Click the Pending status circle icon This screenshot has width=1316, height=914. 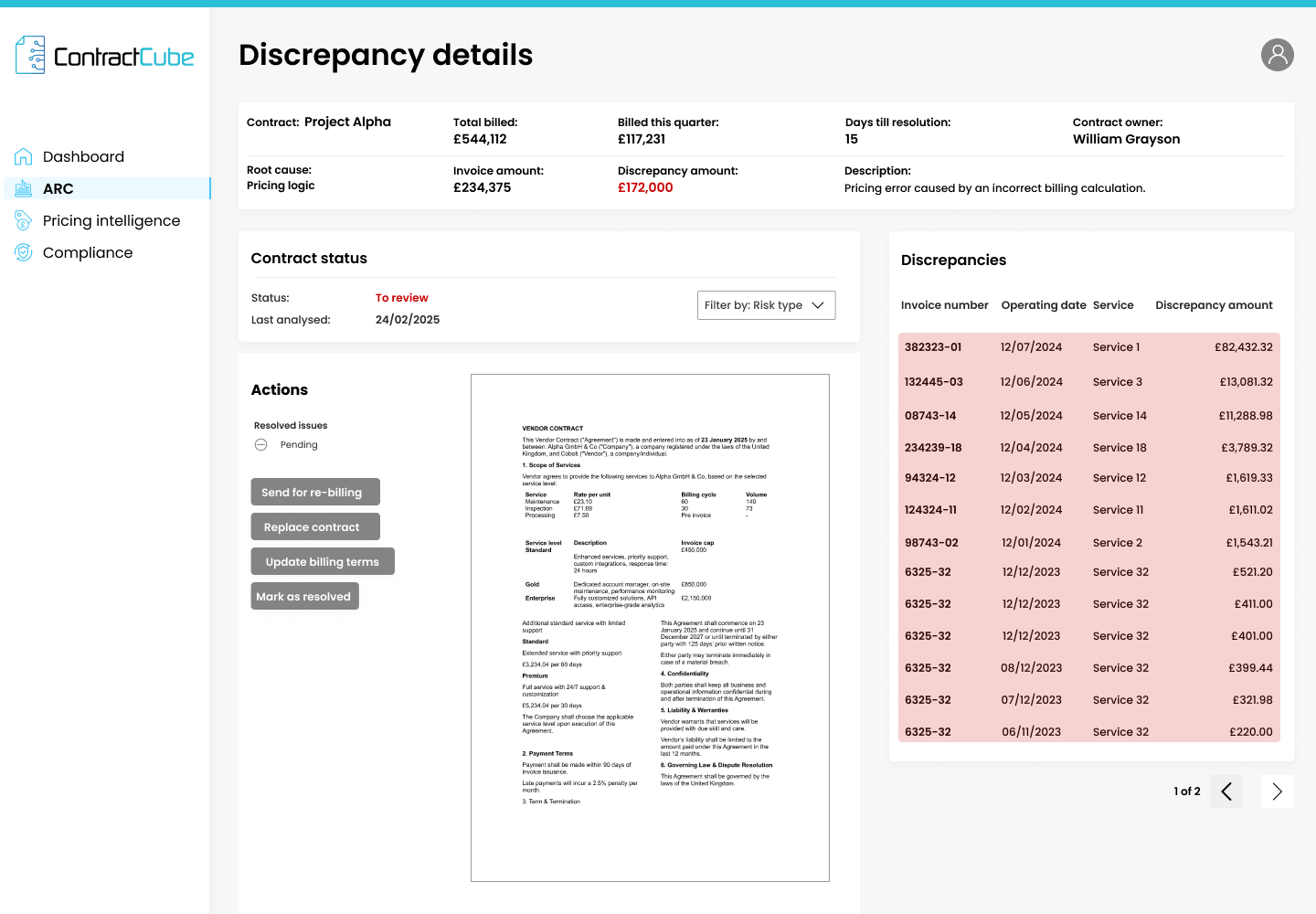[x=260, y=445]
